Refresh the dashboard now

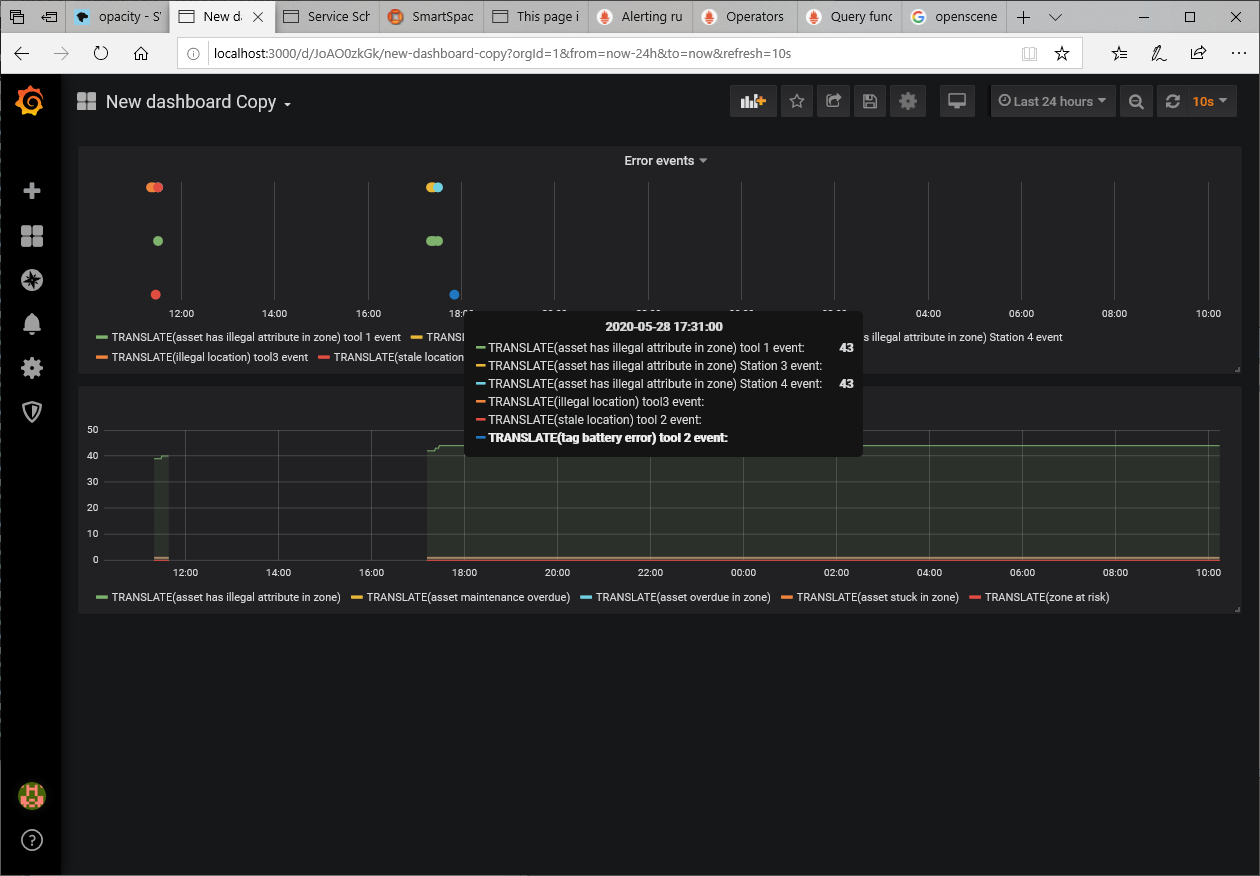(1173, 101)
